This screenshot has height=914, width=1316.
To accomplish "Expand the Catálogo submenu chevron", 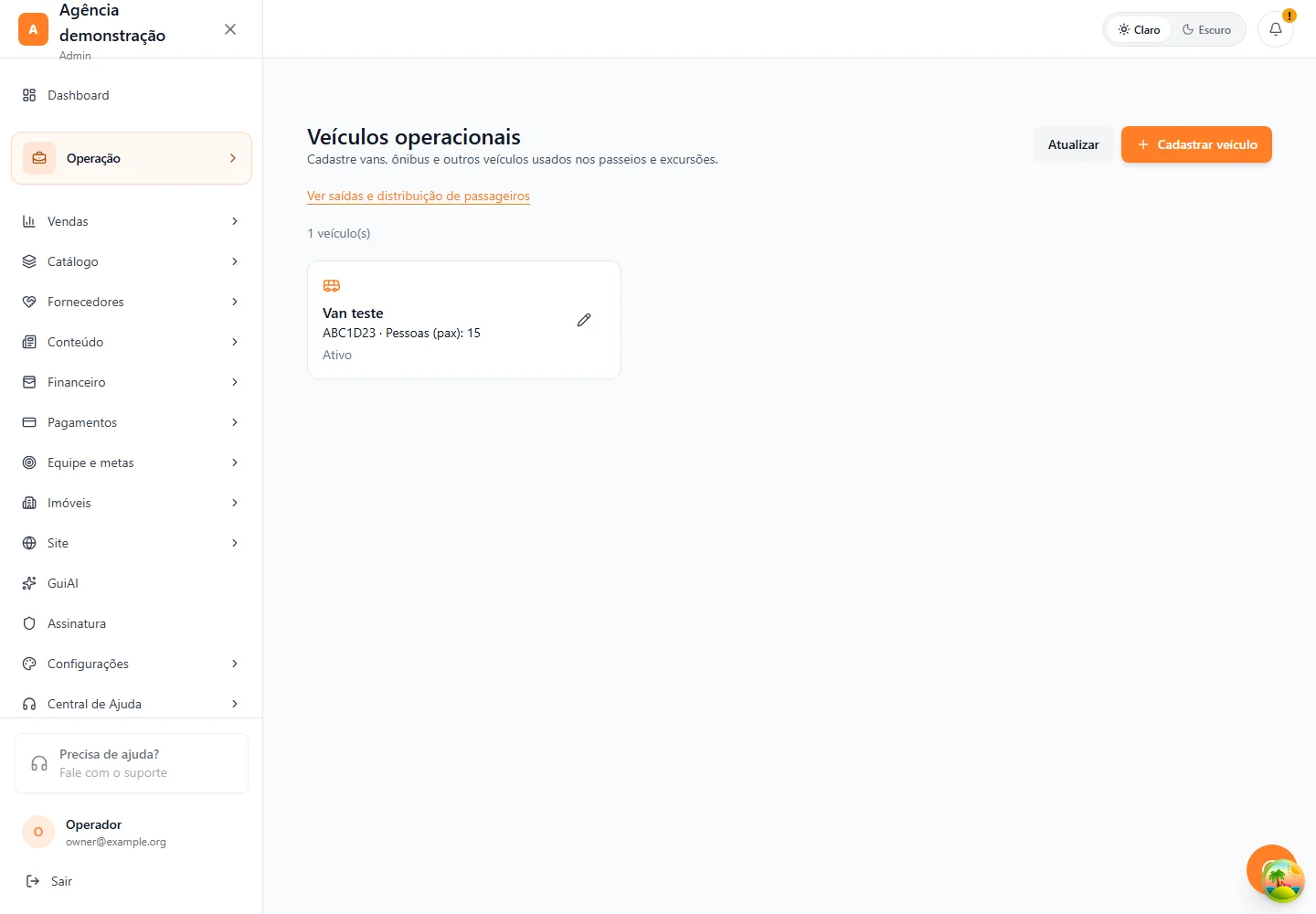I will (x=235, y=261).
